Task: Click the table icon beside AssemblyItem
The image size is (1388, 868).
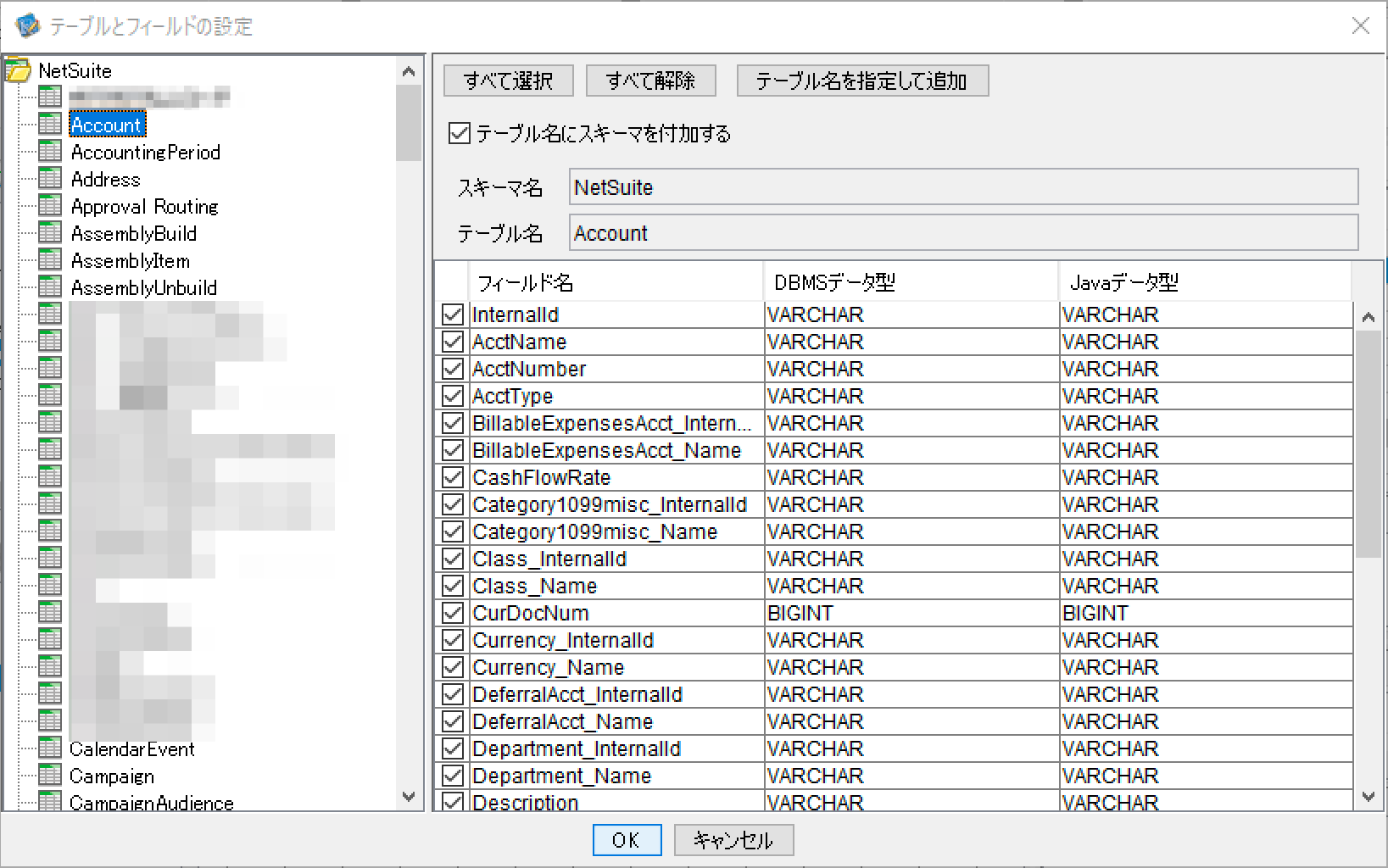Action: [x=50, y=260]
